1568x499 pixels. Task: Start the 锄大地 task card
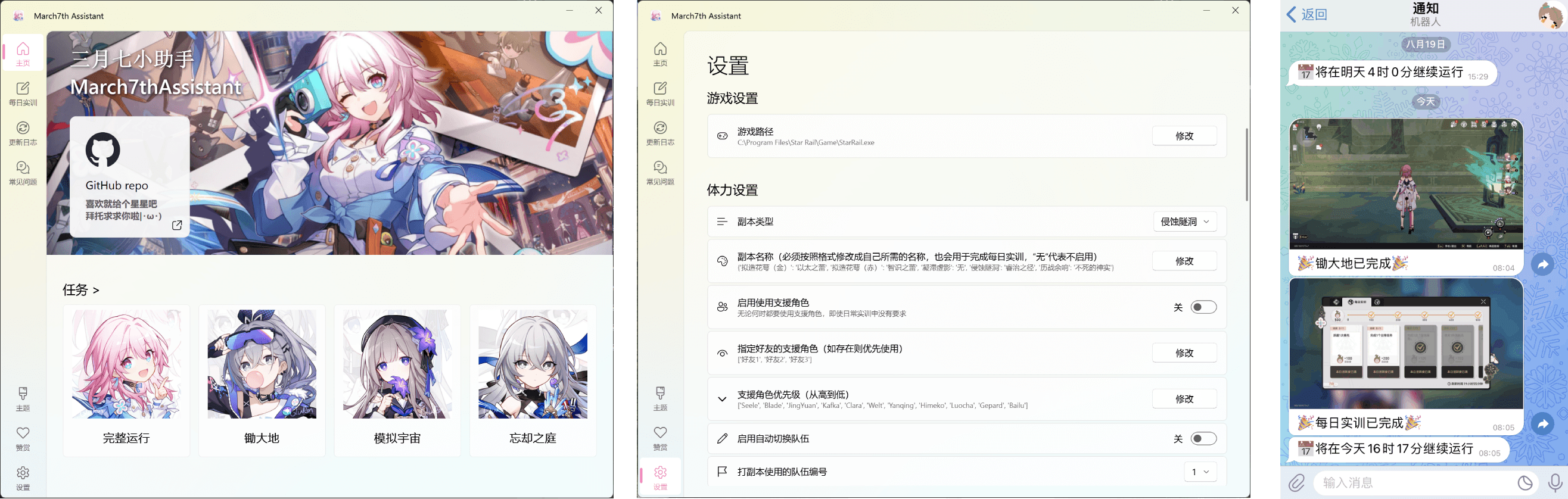click(262, 381)
